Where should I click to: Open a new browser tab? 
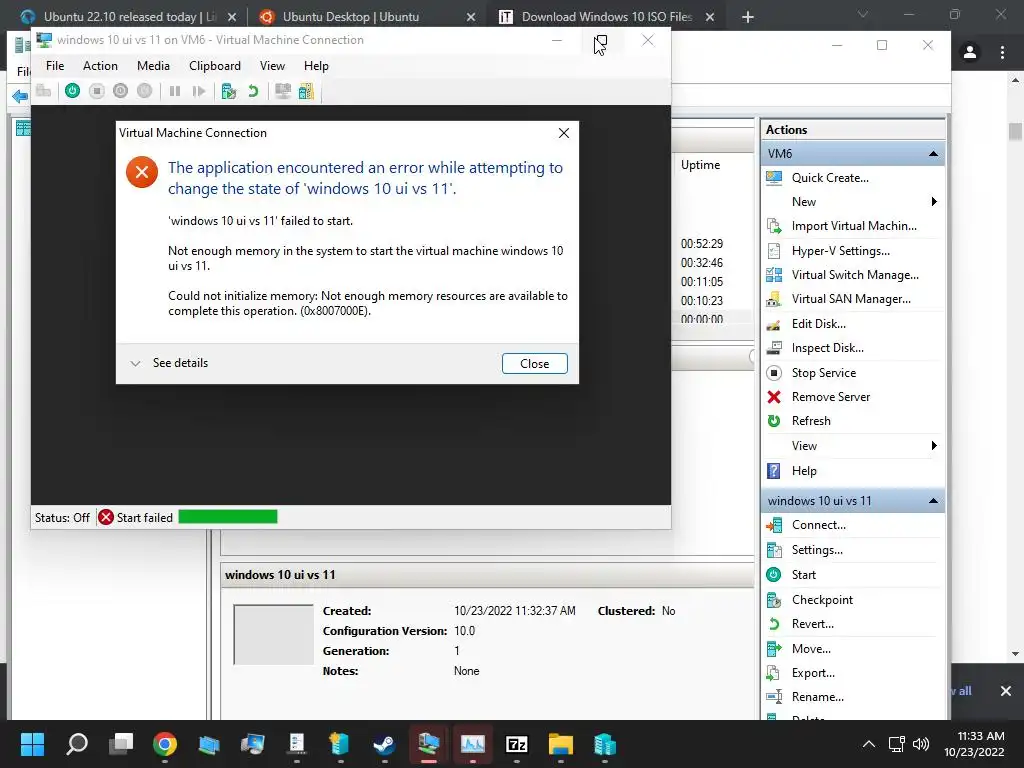(x=748, y=17)
